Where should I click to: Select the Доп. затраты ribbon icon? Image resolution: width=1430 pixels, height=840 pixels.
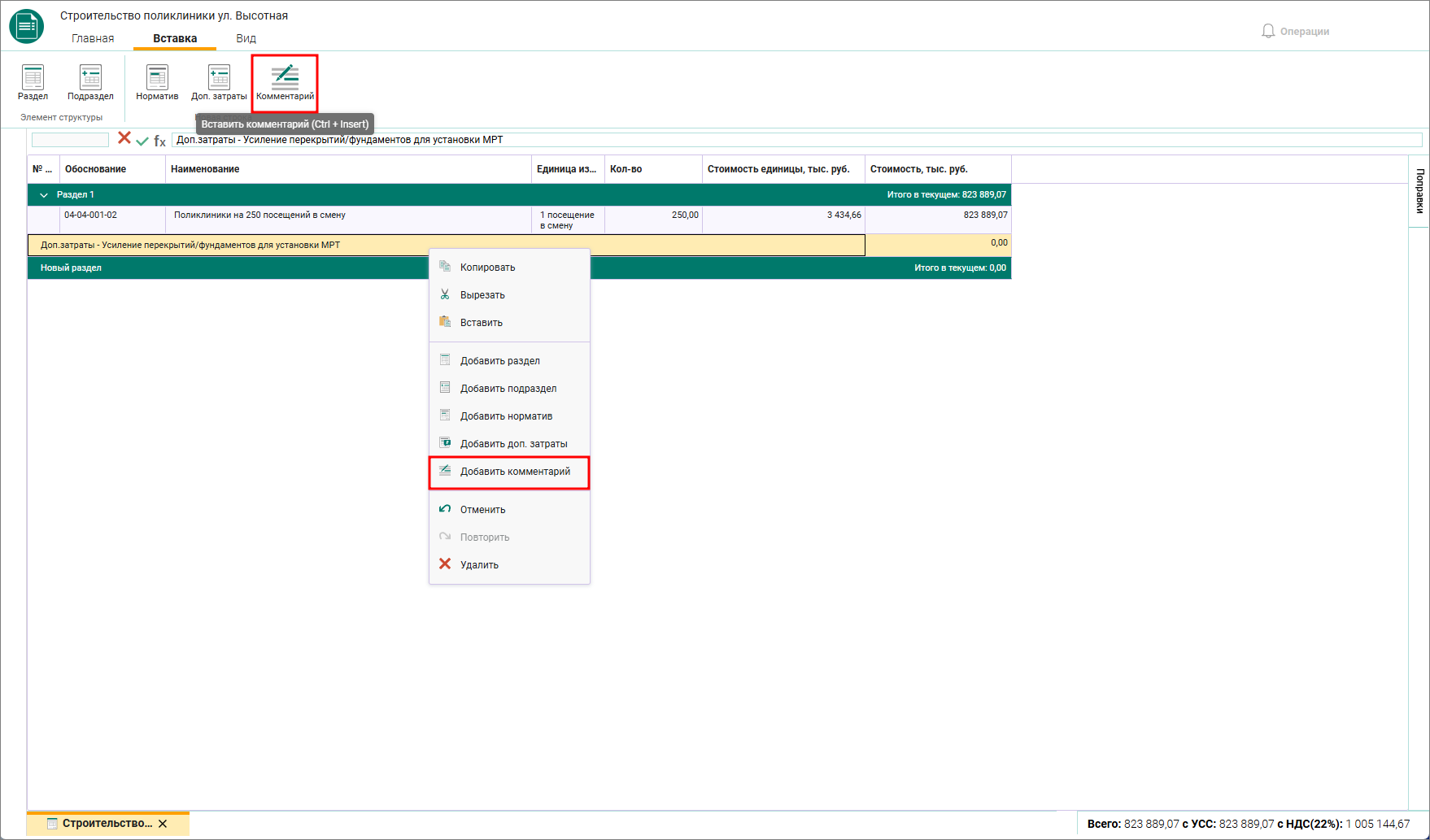pyautogui.click(x=219, y=82)
